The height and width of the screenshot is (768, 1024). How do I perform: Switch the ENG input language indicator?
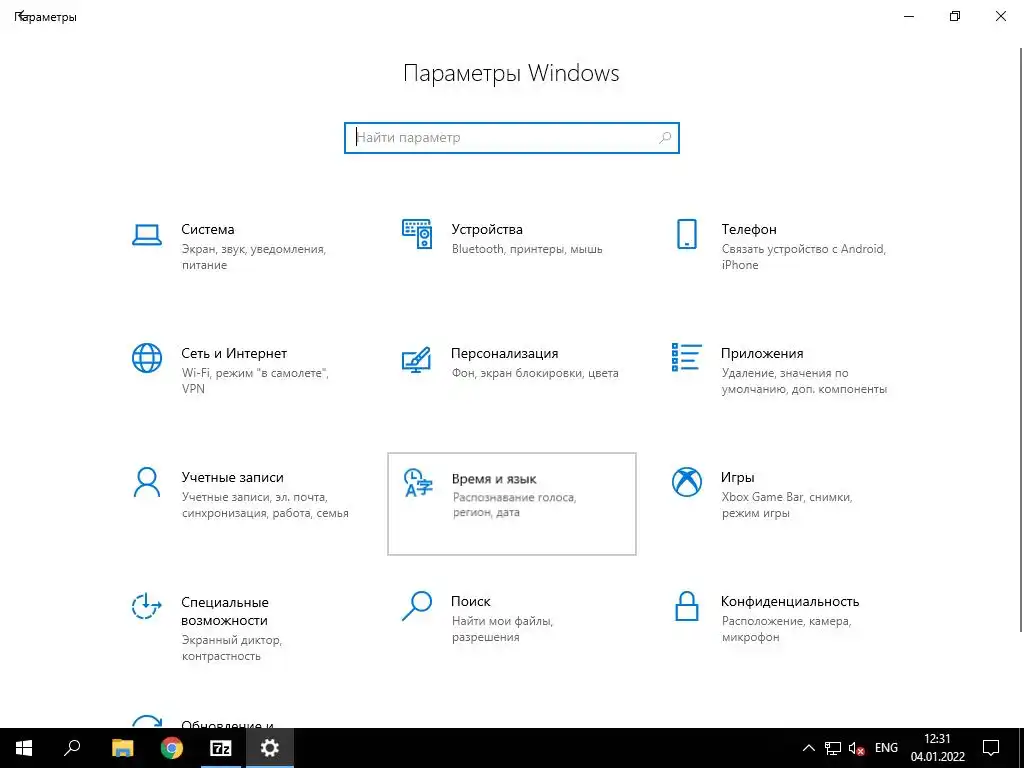tap(886, 748)
